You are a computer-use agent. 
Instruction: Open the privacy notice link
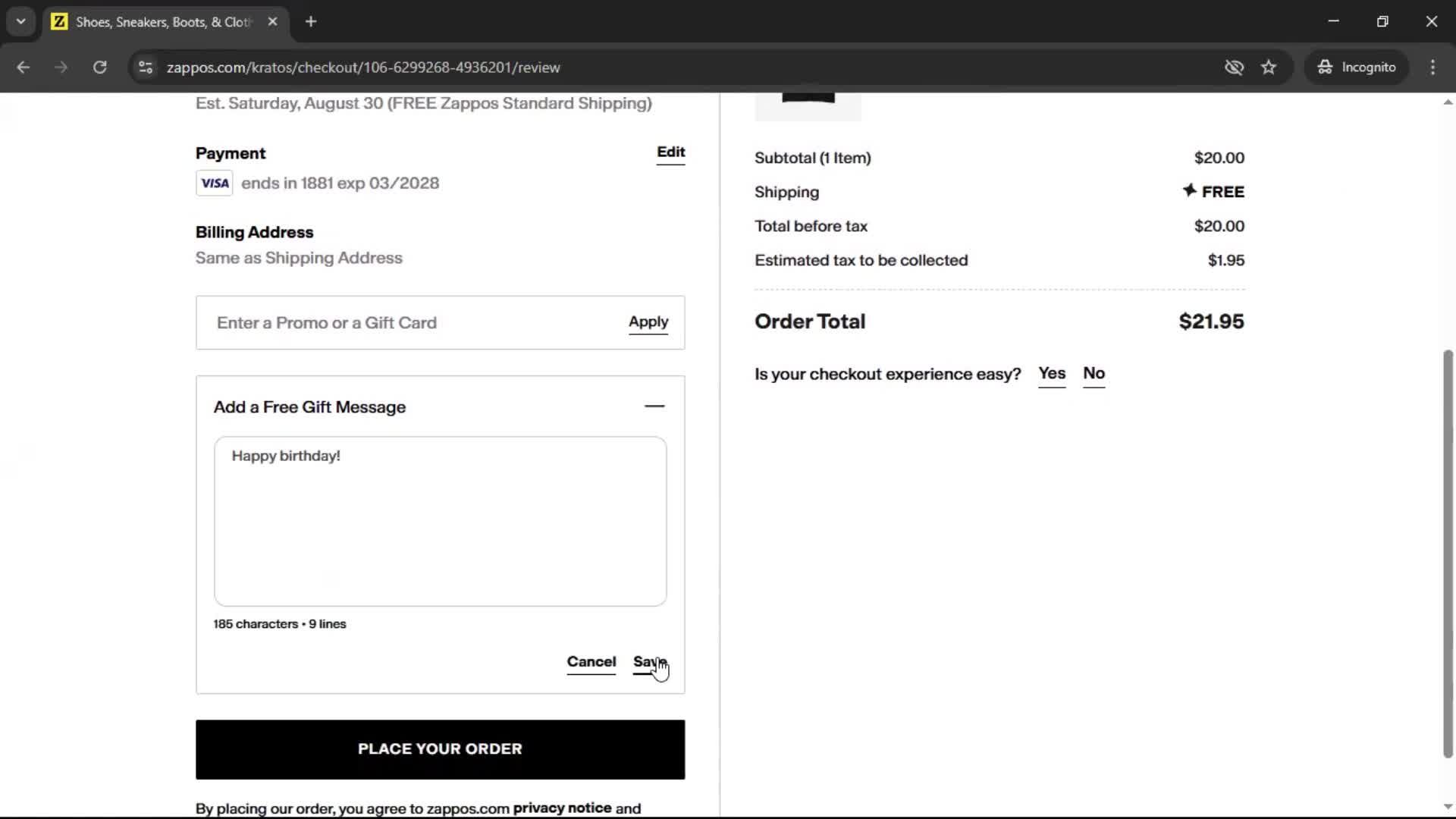(x=562, y=808)
